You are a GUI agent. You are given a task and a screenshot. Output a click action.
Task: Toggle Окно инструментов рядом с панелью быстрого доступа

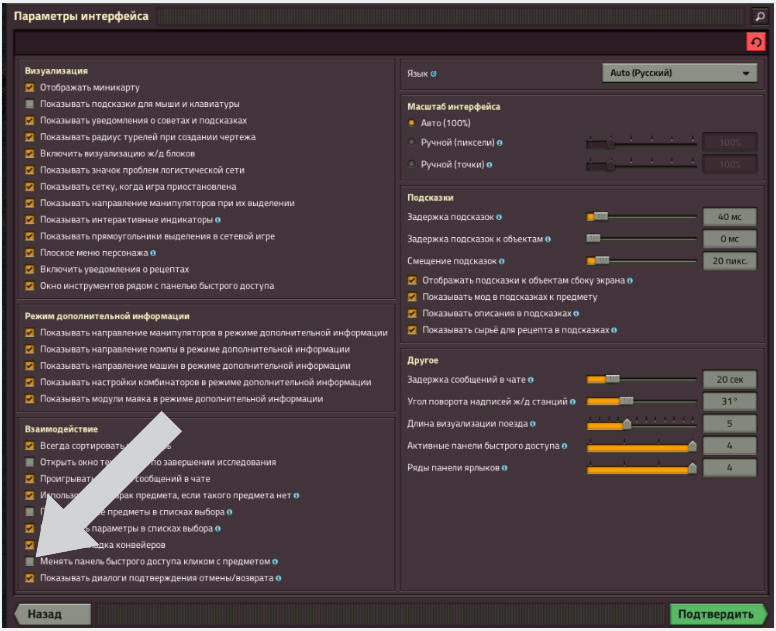point(30,286)
